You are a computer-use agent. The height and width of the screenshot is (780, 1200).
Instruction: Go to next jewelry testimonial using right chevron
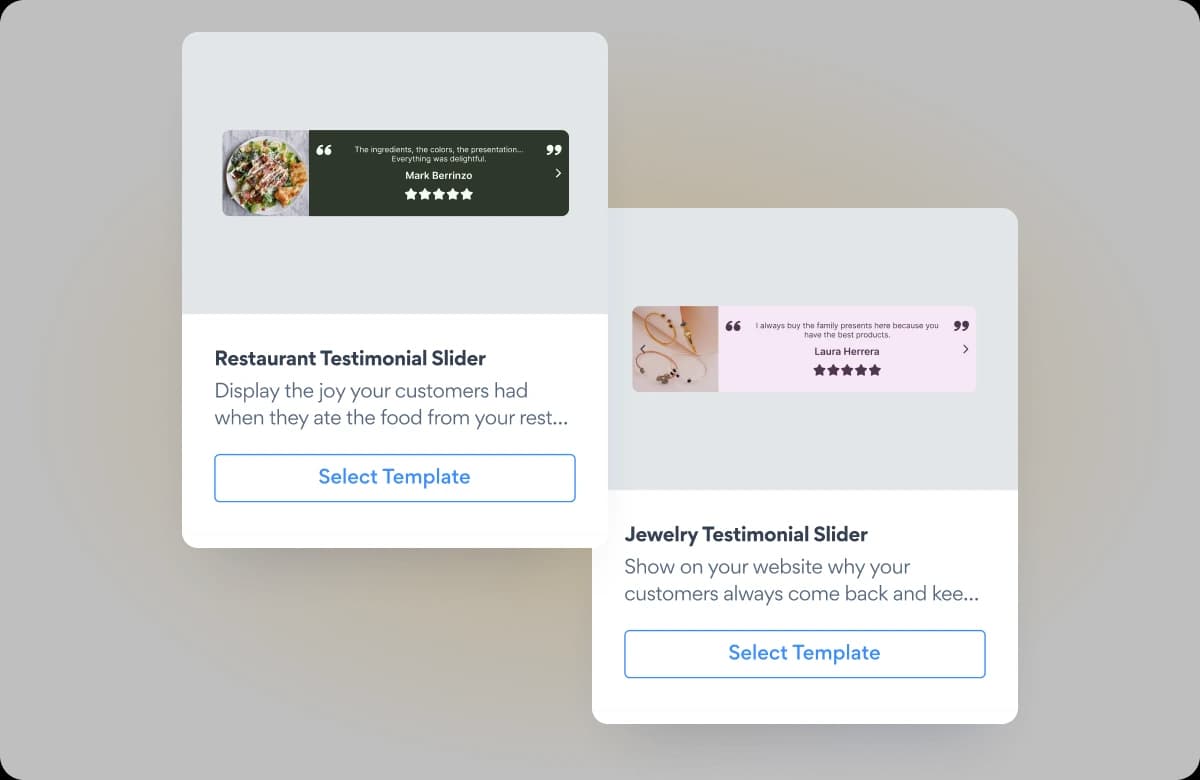(x=965, y=349)
